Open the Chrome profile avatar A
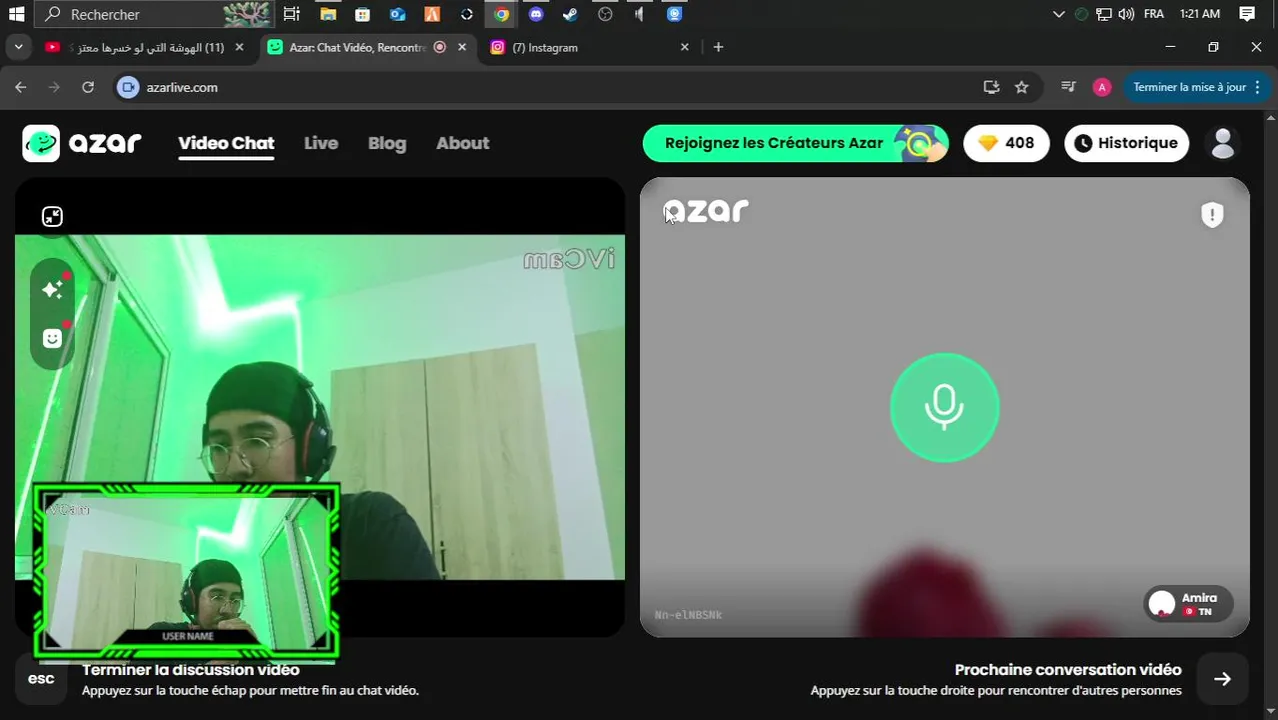This screenshot has width=1278, height=720. (x=1102, y=87)
